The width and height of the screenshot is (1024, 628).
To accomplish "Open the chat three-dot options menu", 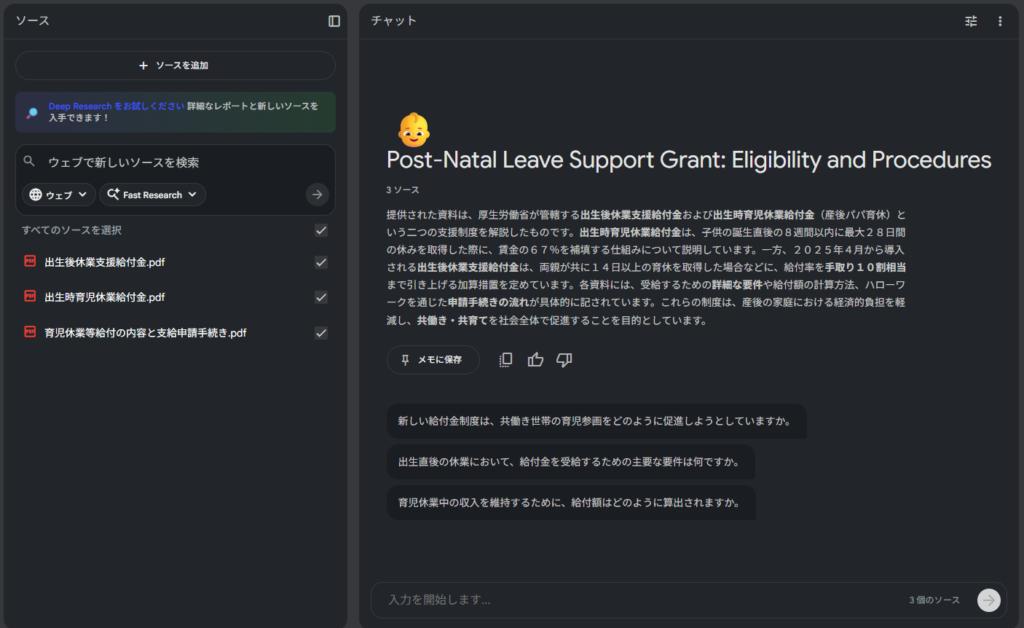I will 1000,21.
